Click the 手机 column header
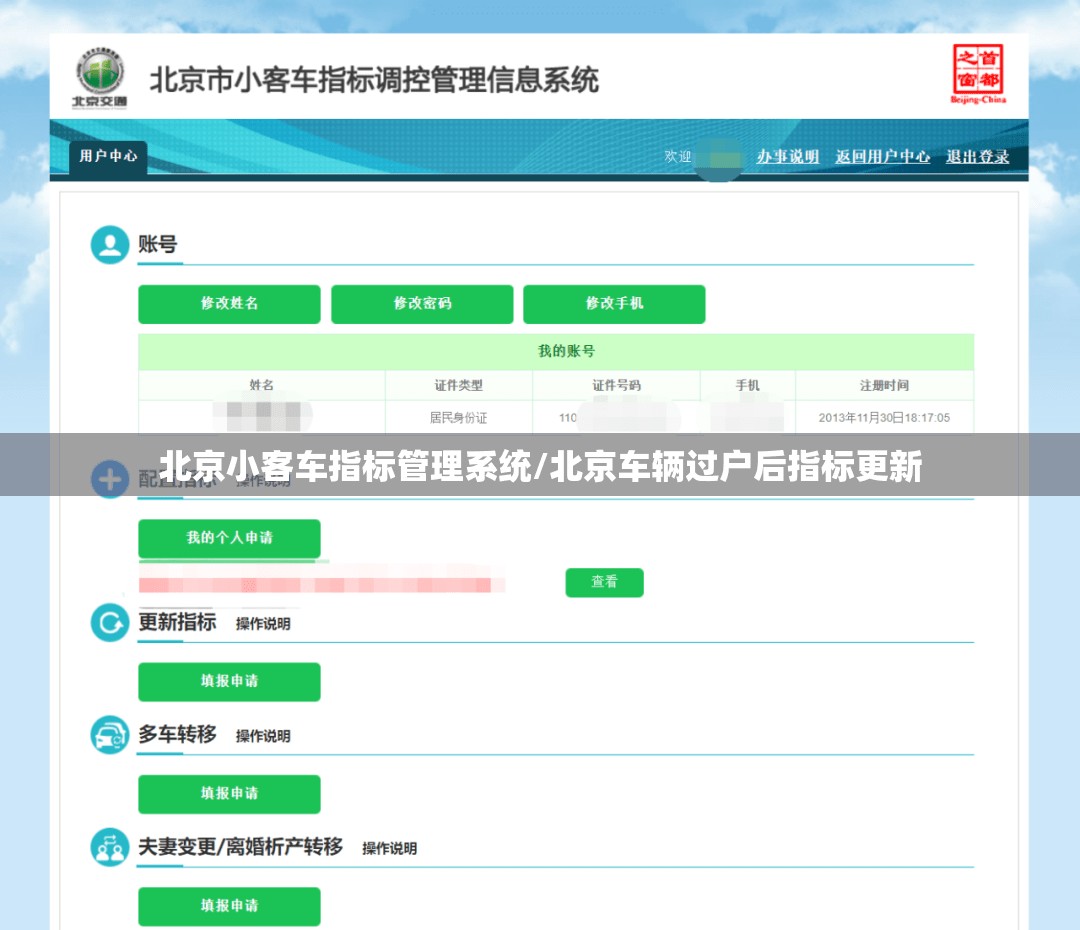 (x=748, y=385)
